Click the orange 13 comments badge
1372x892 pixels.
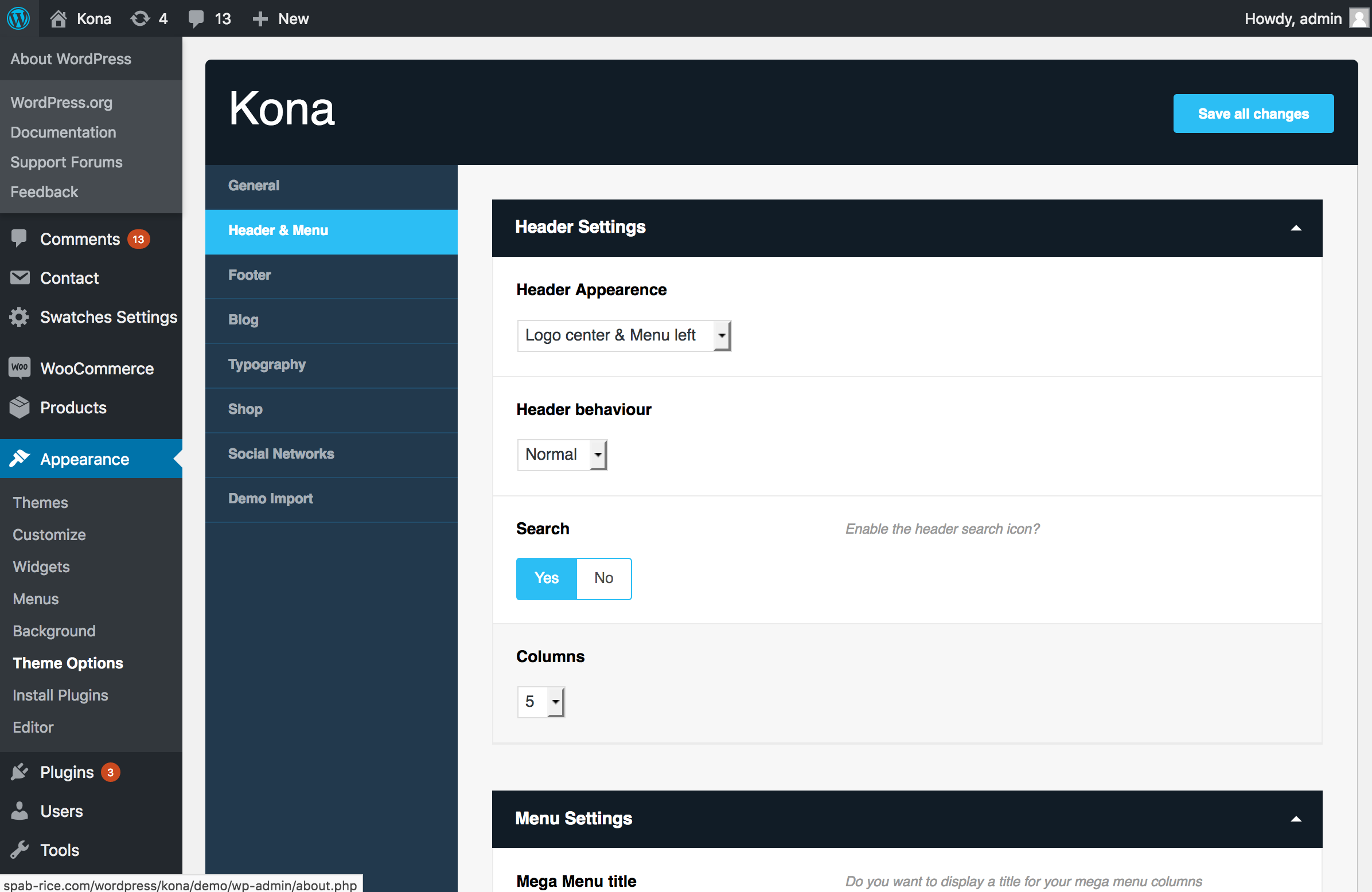(x=138, y=239)
